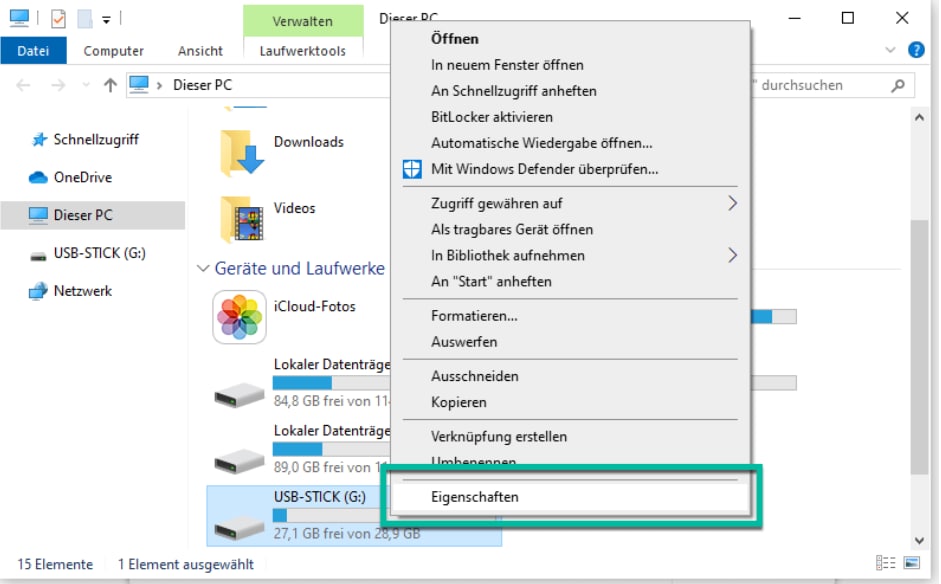941x584 pixels.
Task: Click the search magnifier icon
Action: coord(899,86)
